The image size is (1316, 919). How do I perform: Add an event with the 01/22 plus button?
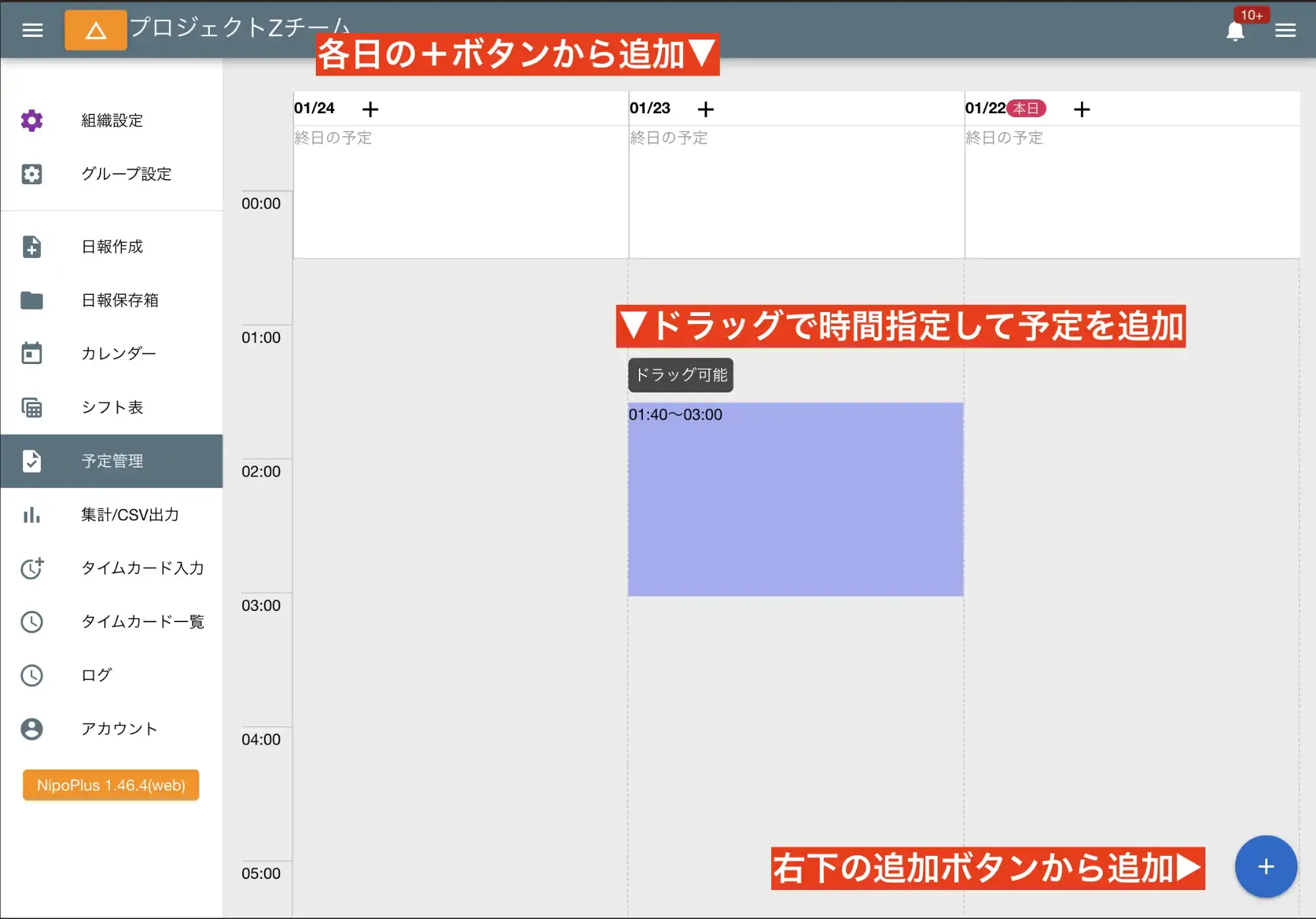[1082, 109]
